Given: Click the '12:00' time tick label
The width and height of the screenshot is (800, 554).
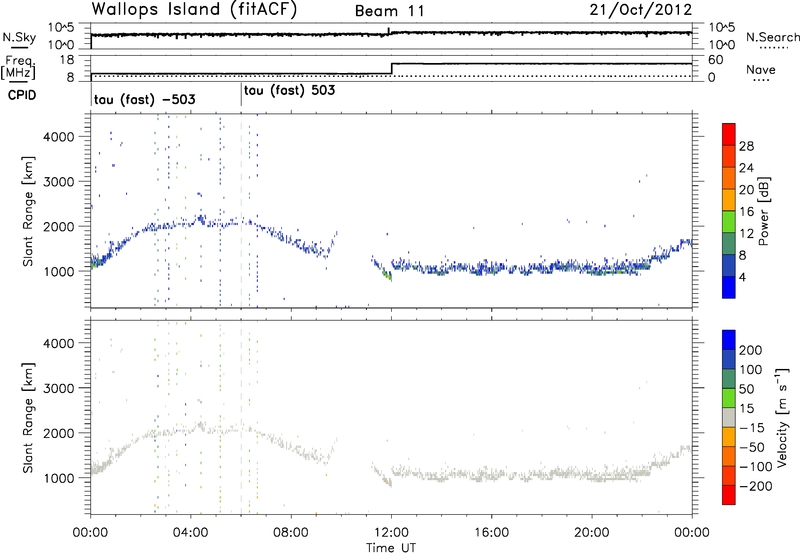Looking at the screenshot, I should tap(391, 533).
